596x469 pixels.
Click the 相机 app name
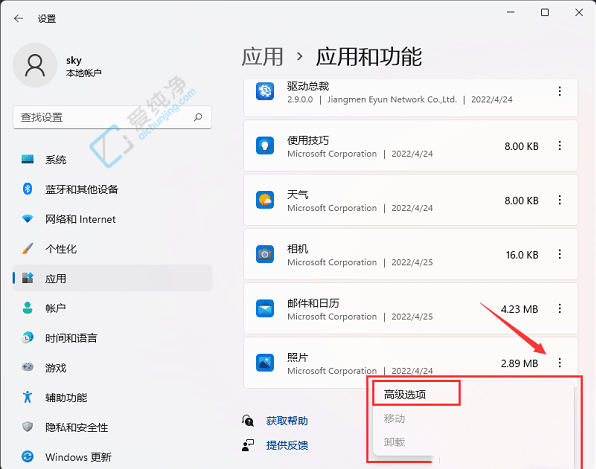298,249
